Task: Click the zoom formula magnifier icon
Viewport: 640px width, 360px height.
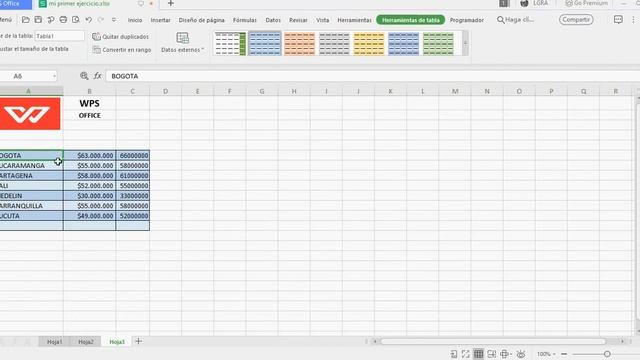Action: tap(84, 76)
